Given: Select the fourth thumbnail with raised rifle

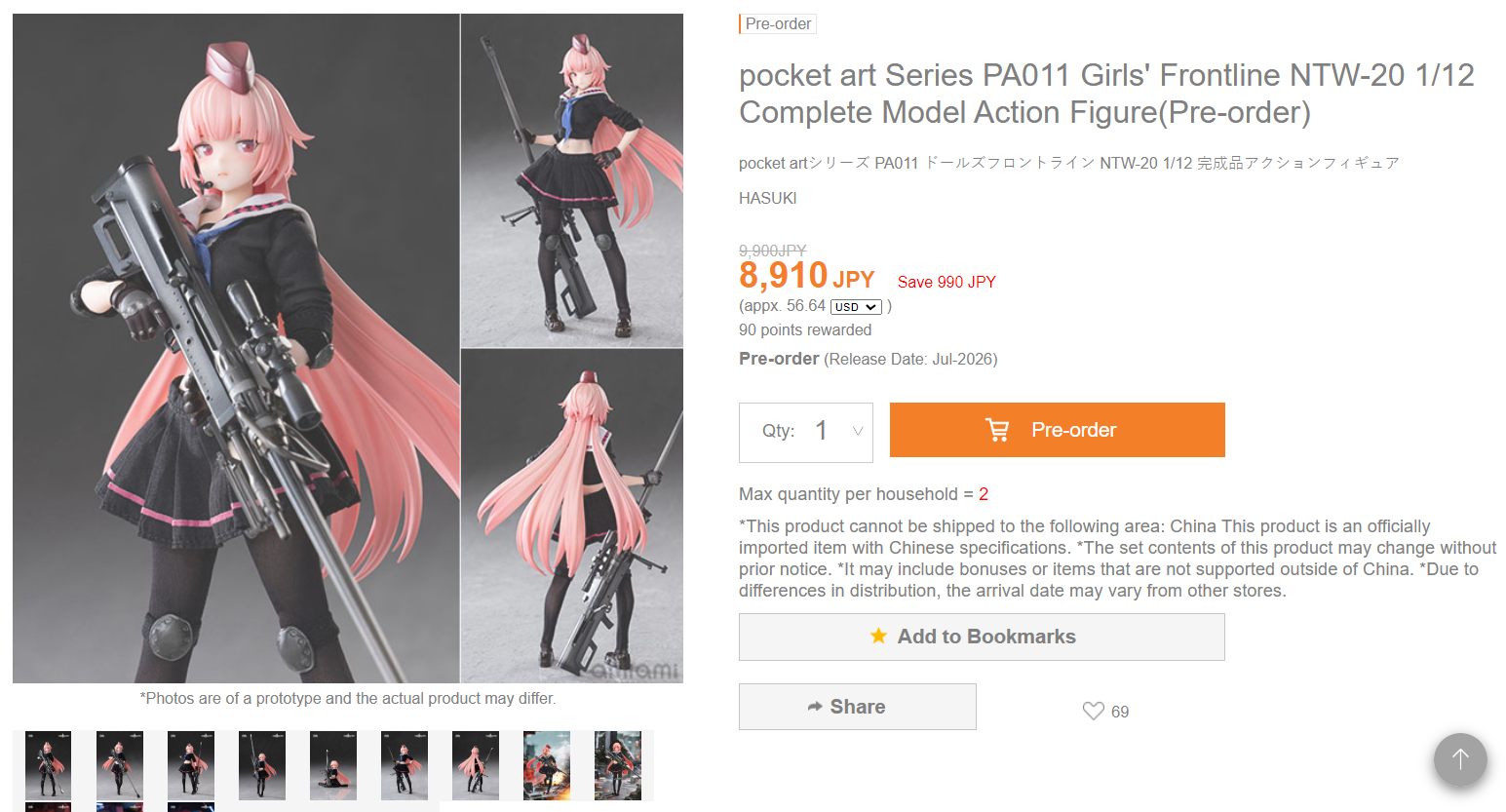Looking at the screenshot, I should click(262, 765).
